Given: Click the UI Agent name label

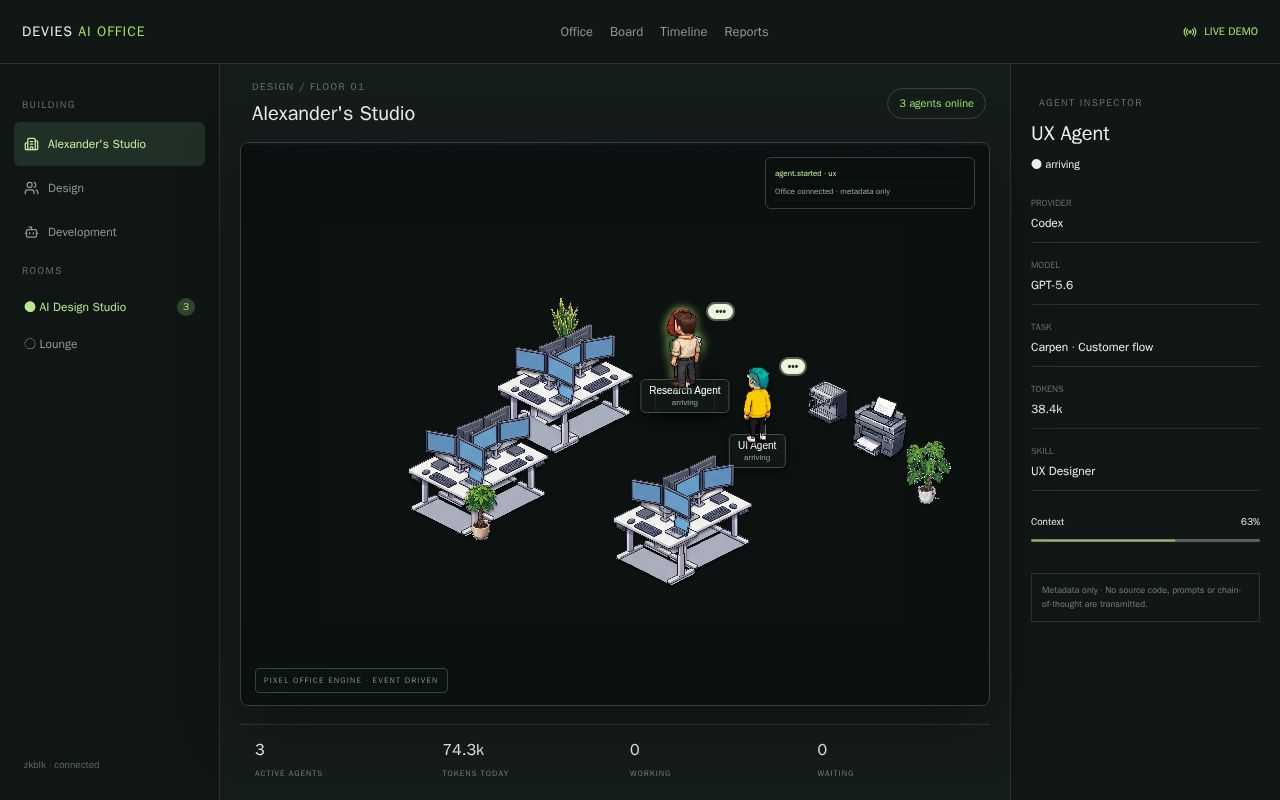Looking at the screenshot, I should pos(757,451).
